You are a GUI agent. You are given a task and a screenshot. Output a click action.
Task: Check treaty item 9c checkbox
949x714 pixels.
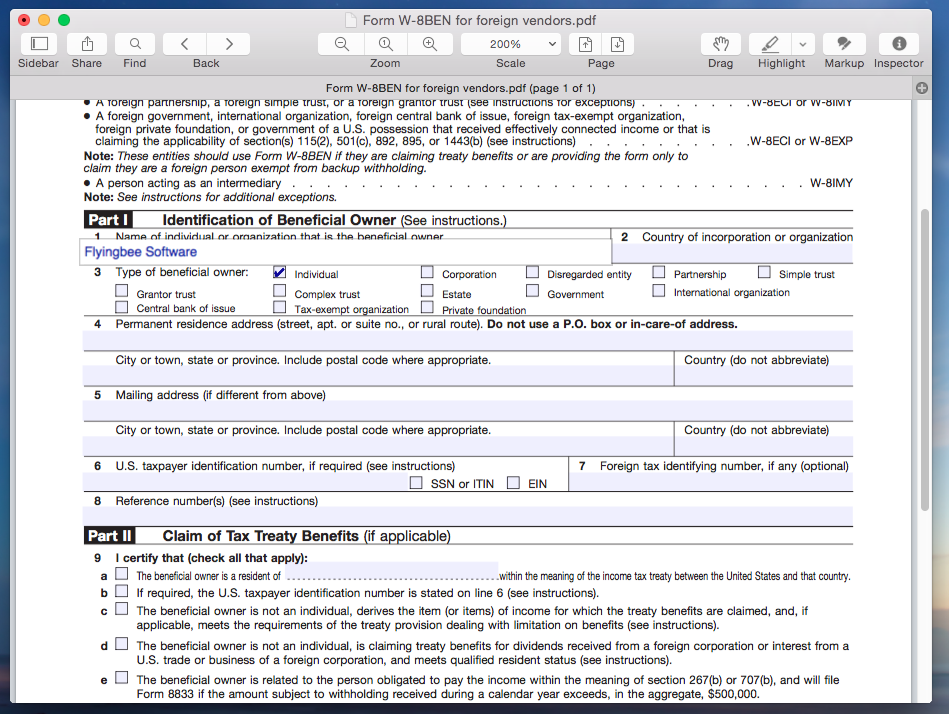coord(122,609)
